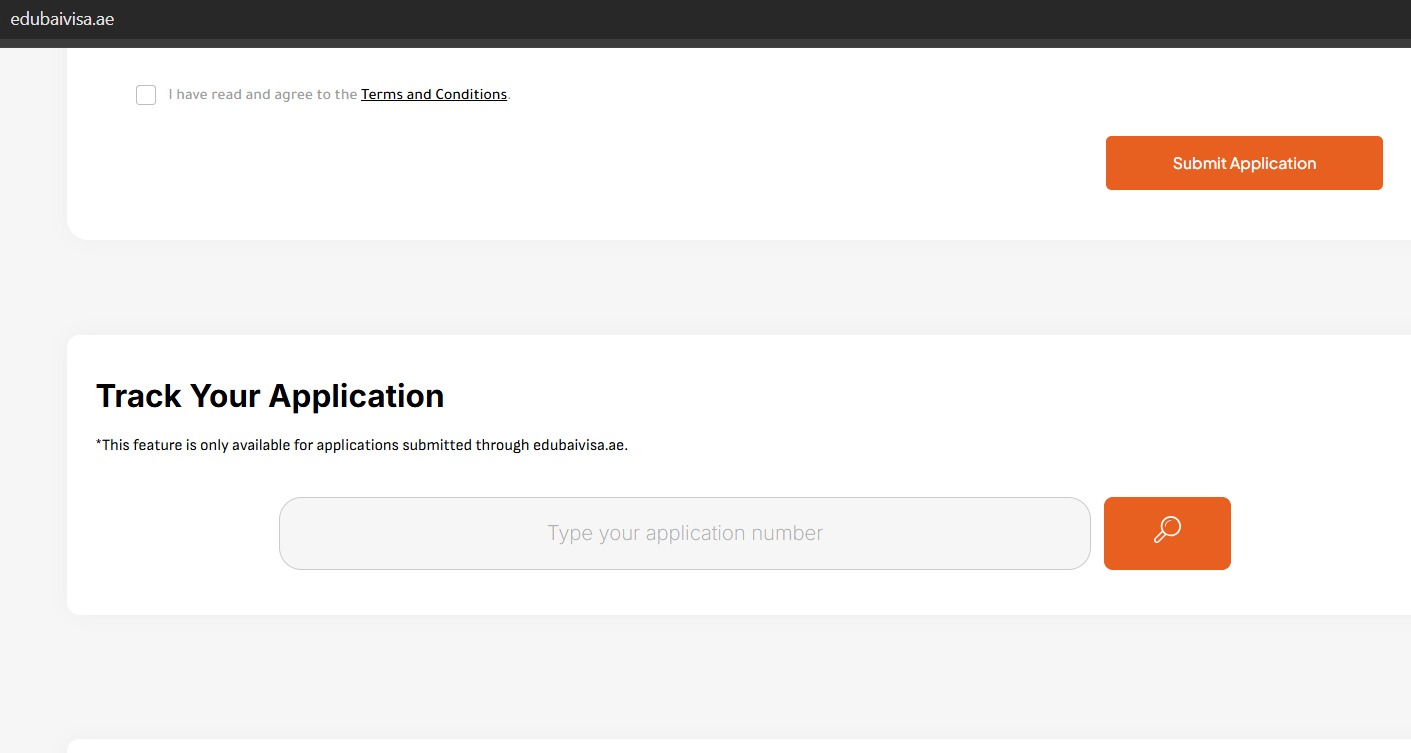Image resolution: width=1411 pixels, height=753 pixels.
Task: Click the dark browser title bar
Action: pyautogui.click(x=700, y=19)
